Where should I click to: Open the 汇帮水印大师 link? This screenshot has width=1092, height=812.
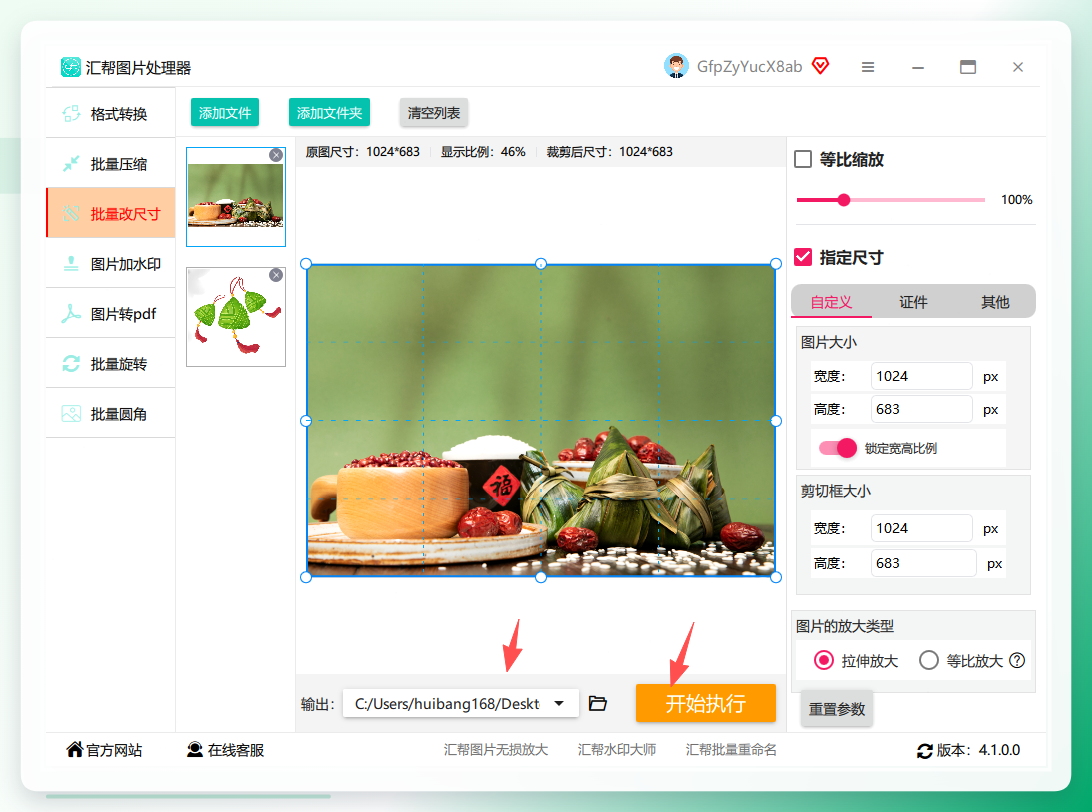(x=617, y=749)
